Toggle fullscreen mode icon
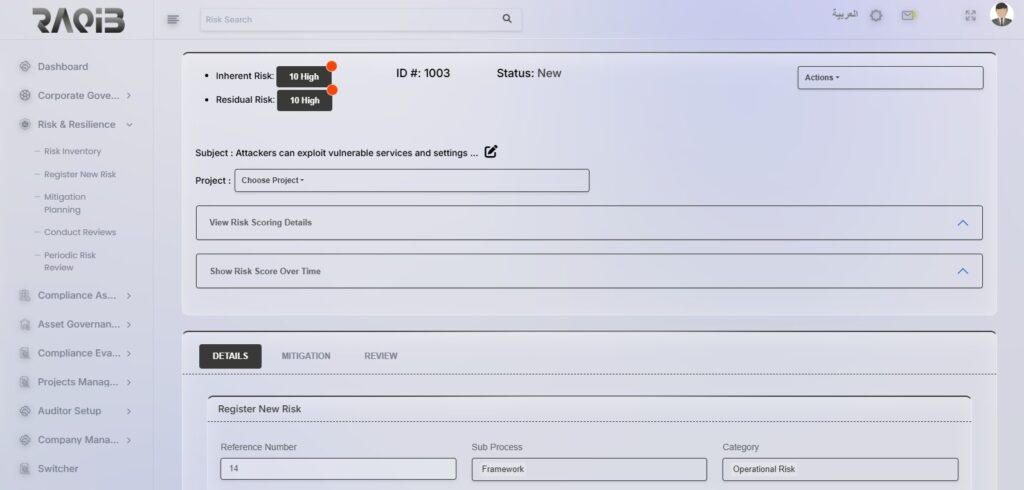The image size is (1024, 490). [970, 16]
